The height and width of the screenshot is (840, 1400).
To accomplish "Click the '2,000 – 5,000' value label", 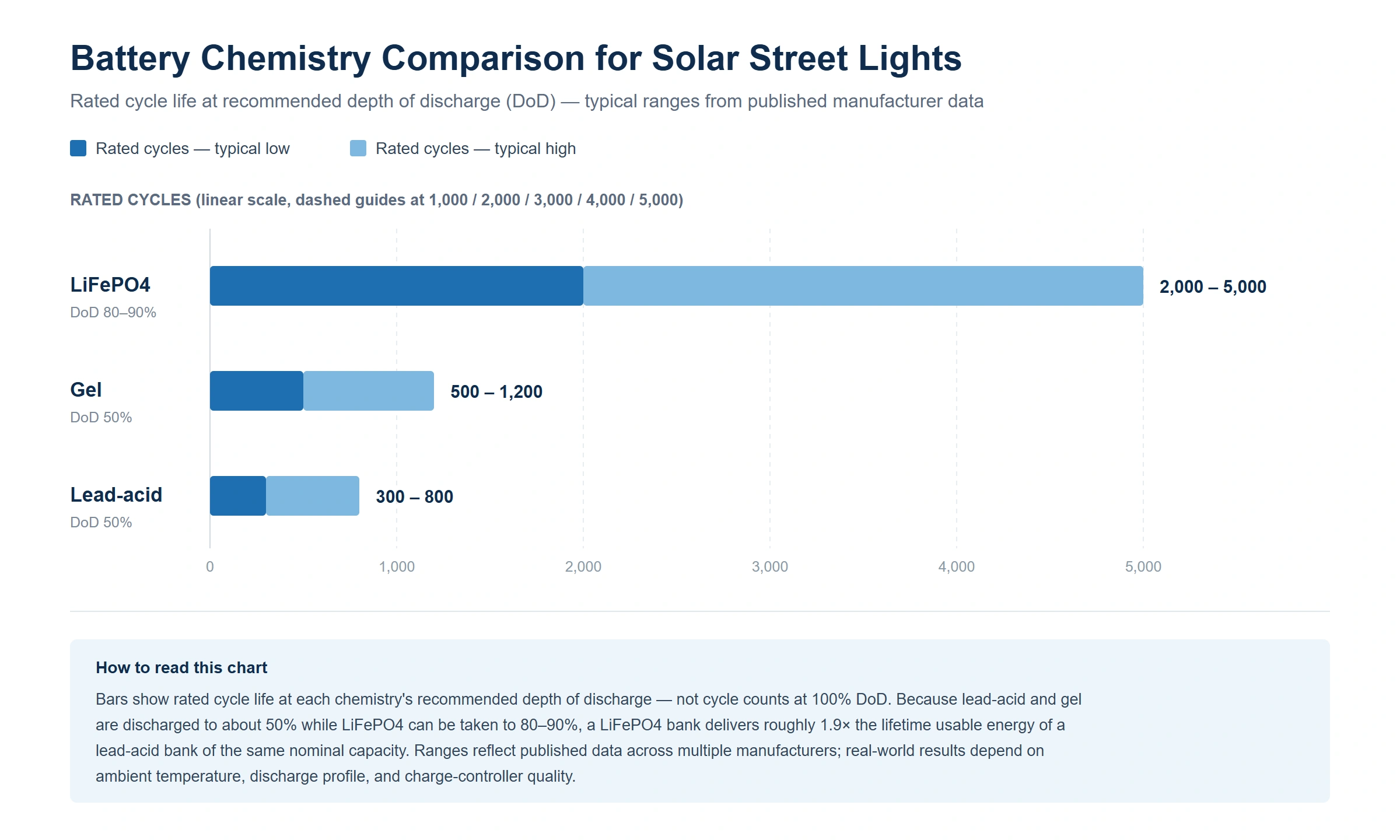I will tap(1213, 286).
